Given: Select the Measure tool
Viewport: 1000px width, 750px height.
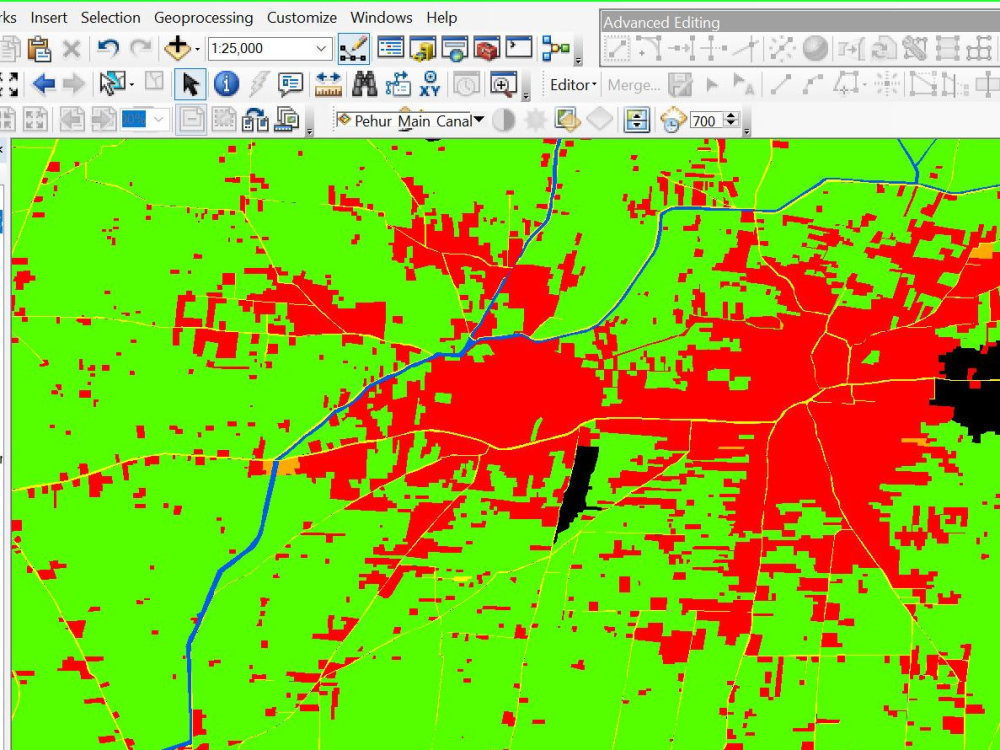Looking at the screenshot, I should [329, 84].
